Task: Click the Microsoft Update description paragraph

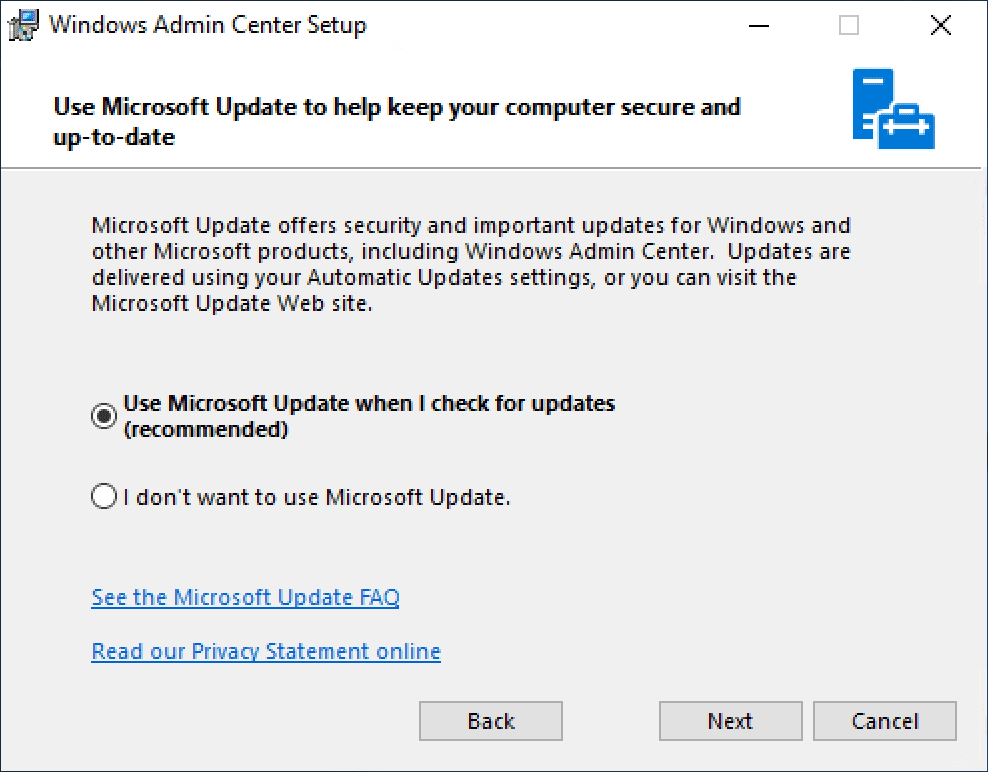Action: tap(470, 265)
